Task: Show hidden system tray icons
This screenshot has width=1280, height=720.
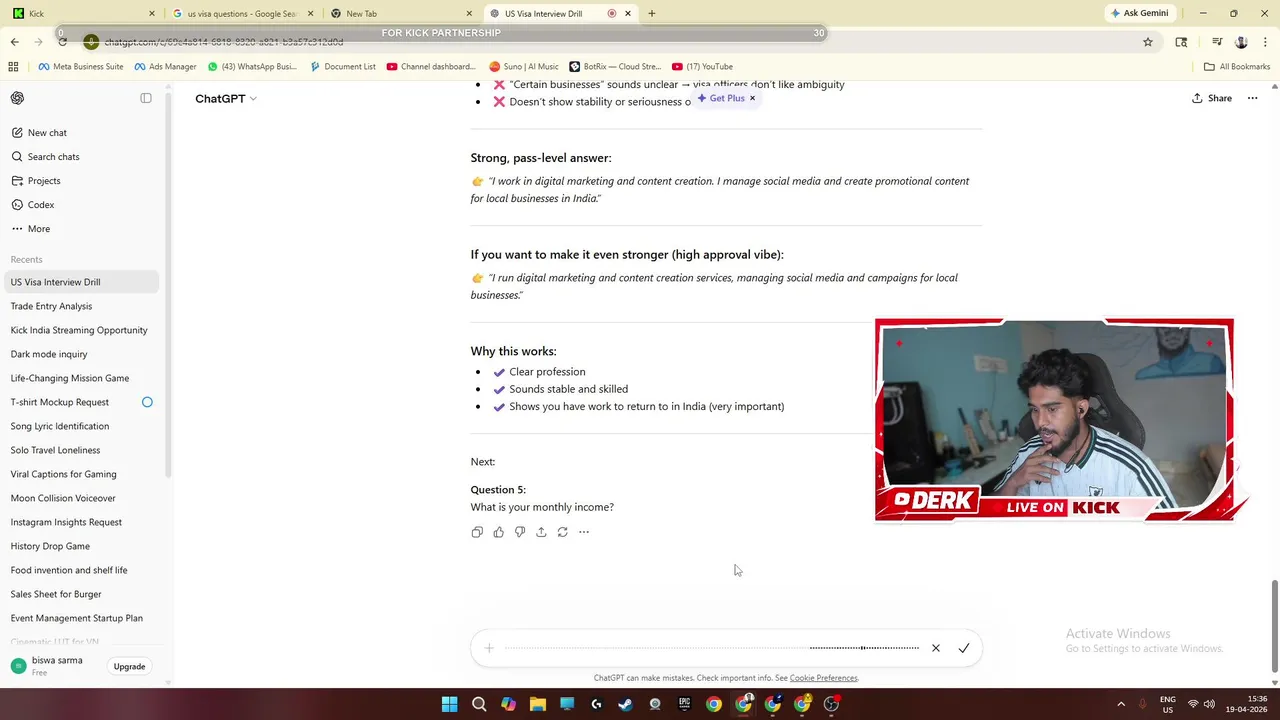Action: [x=1121, y=704]
